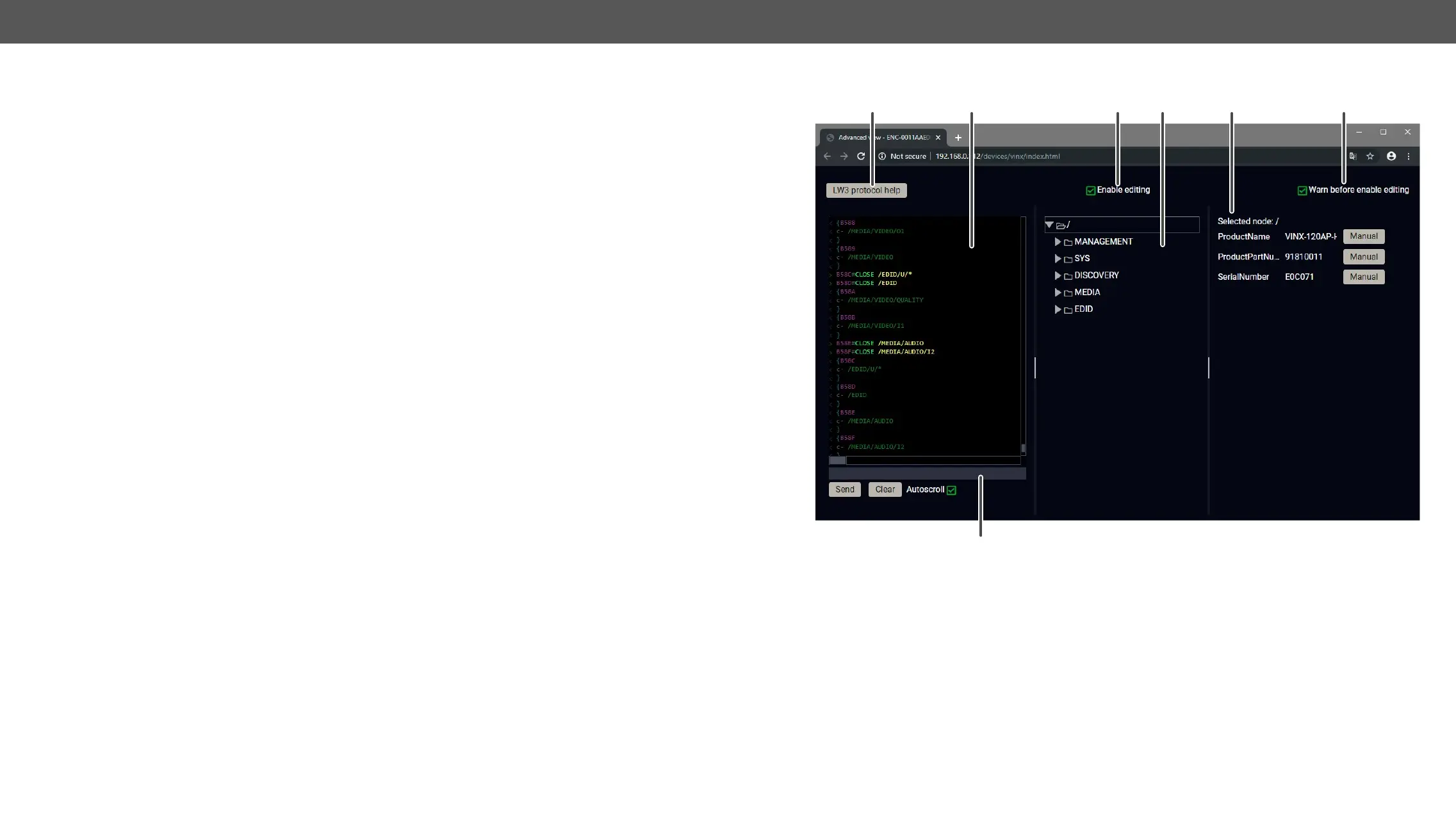
Task: Bookmark page with the star icon
Action: point(1370,156)
